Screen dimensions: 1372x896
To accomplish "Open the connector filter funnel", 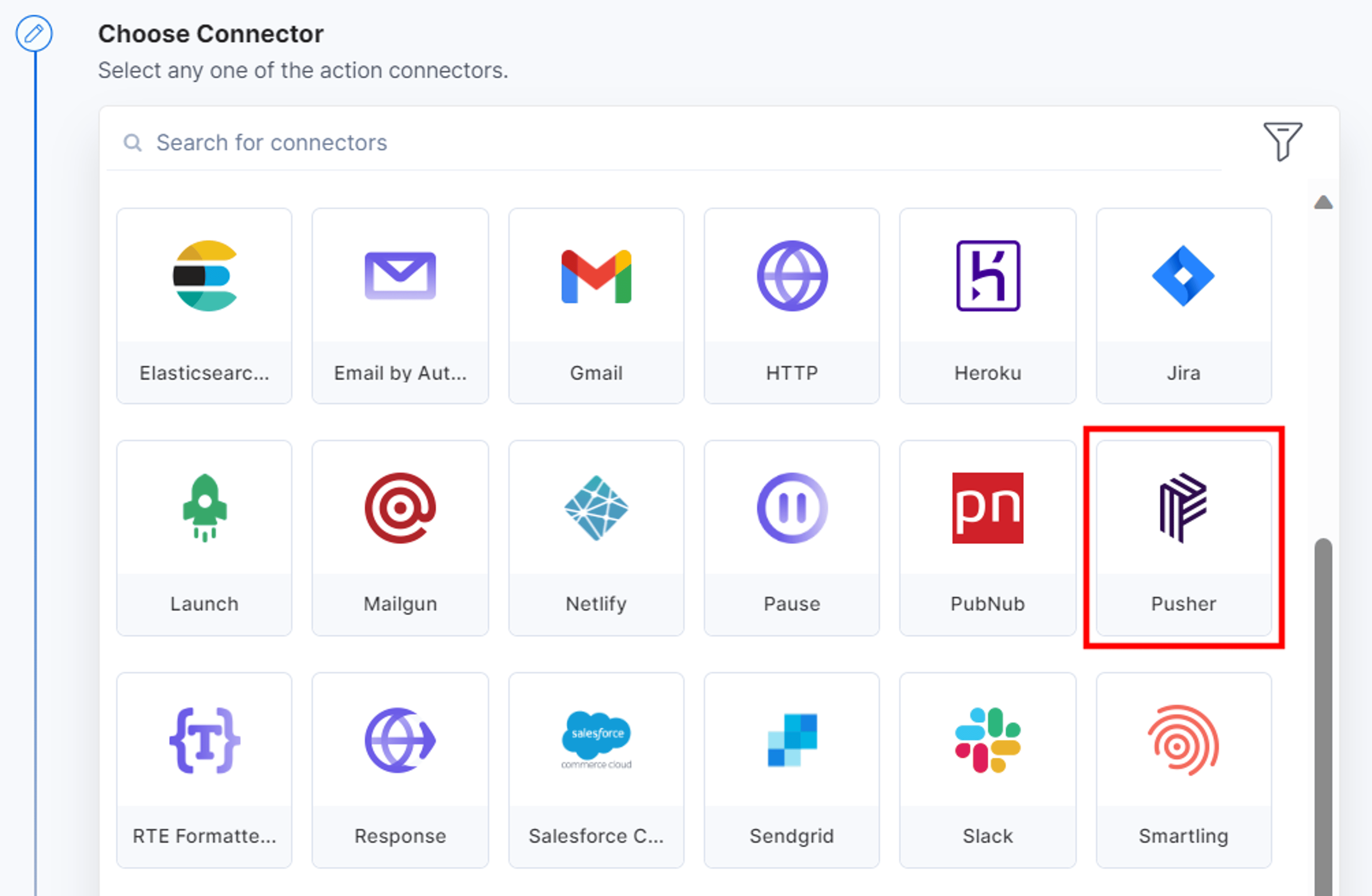I will (1282, 141).
